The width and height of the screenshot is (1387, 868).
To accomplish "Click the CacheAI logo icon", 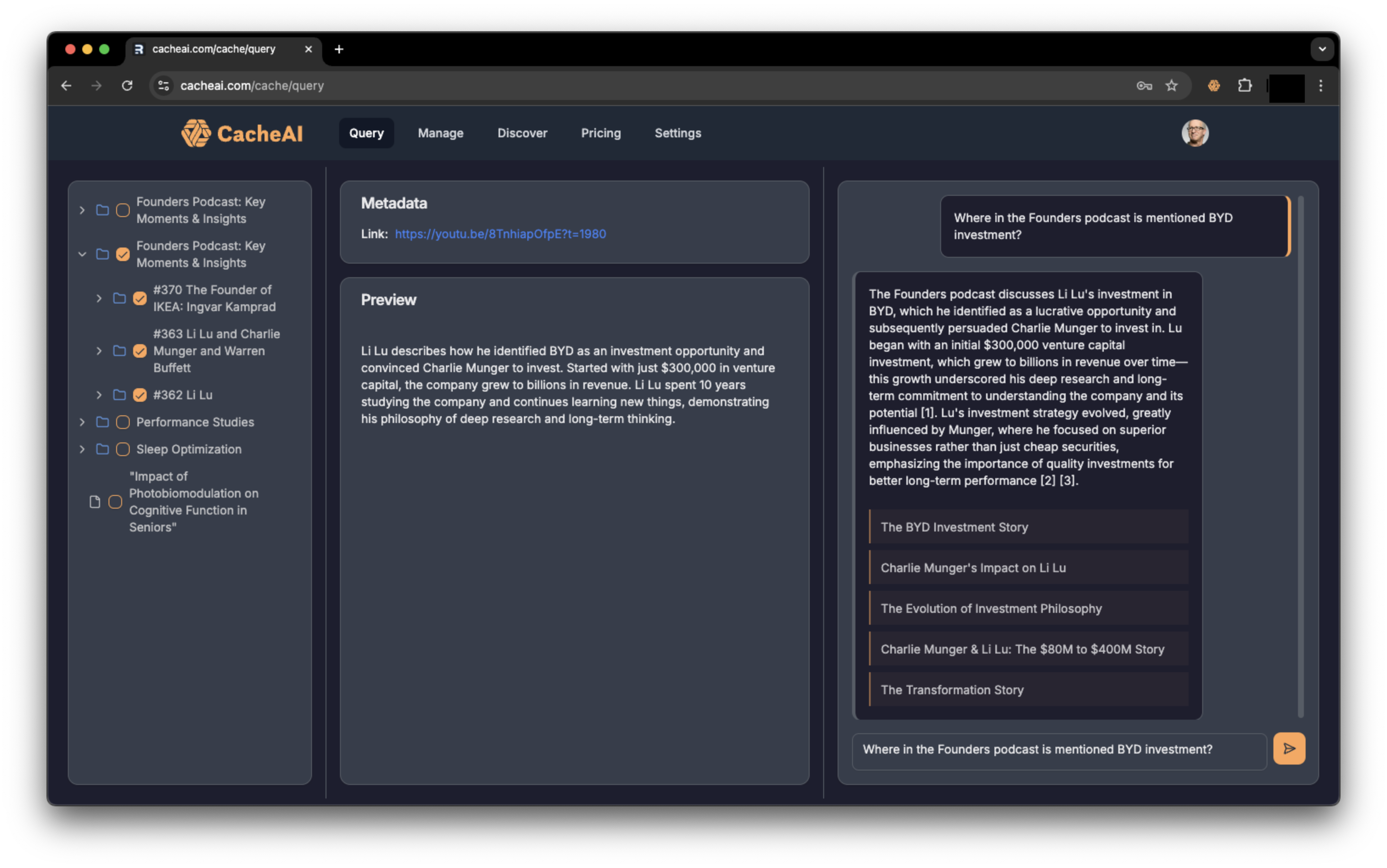I will pos(196,133).
